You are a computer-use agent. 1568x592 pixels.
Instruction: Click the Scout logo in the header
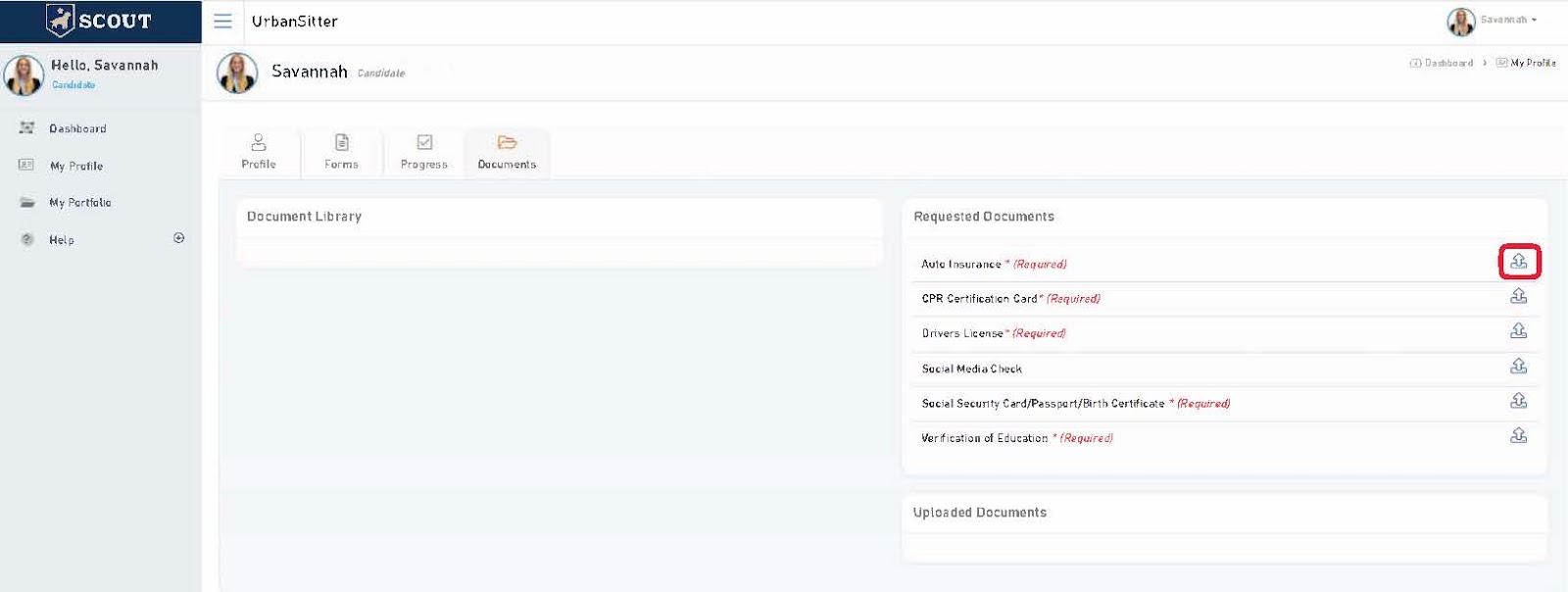coord(100,21)
